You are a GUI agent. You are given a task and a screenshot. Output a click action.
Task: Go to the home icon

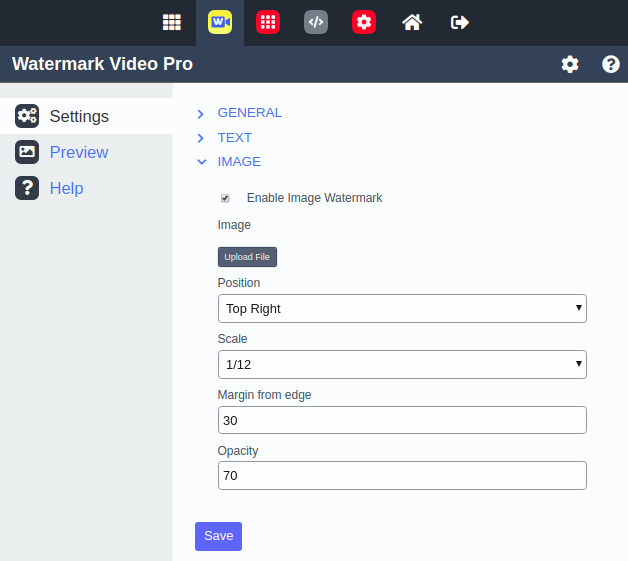click(412, 22)
